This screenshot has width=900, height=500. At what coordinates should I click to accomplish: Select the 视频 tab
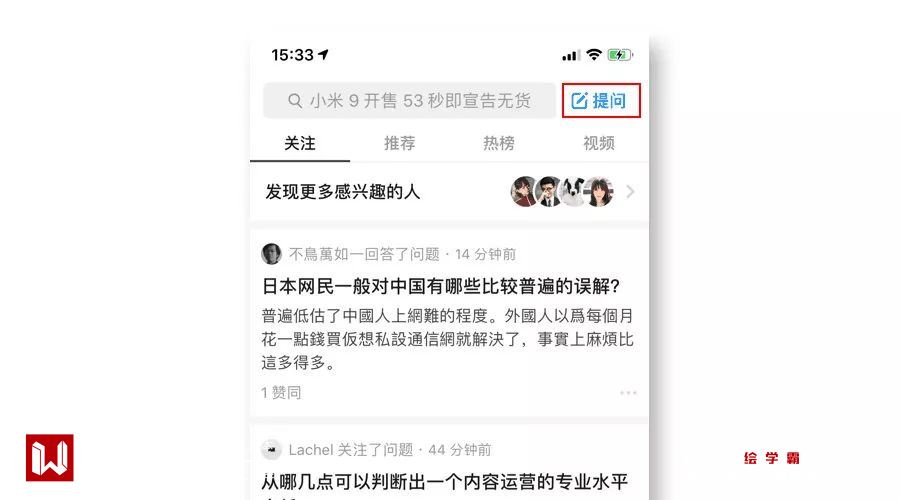(x=599, y=143)
